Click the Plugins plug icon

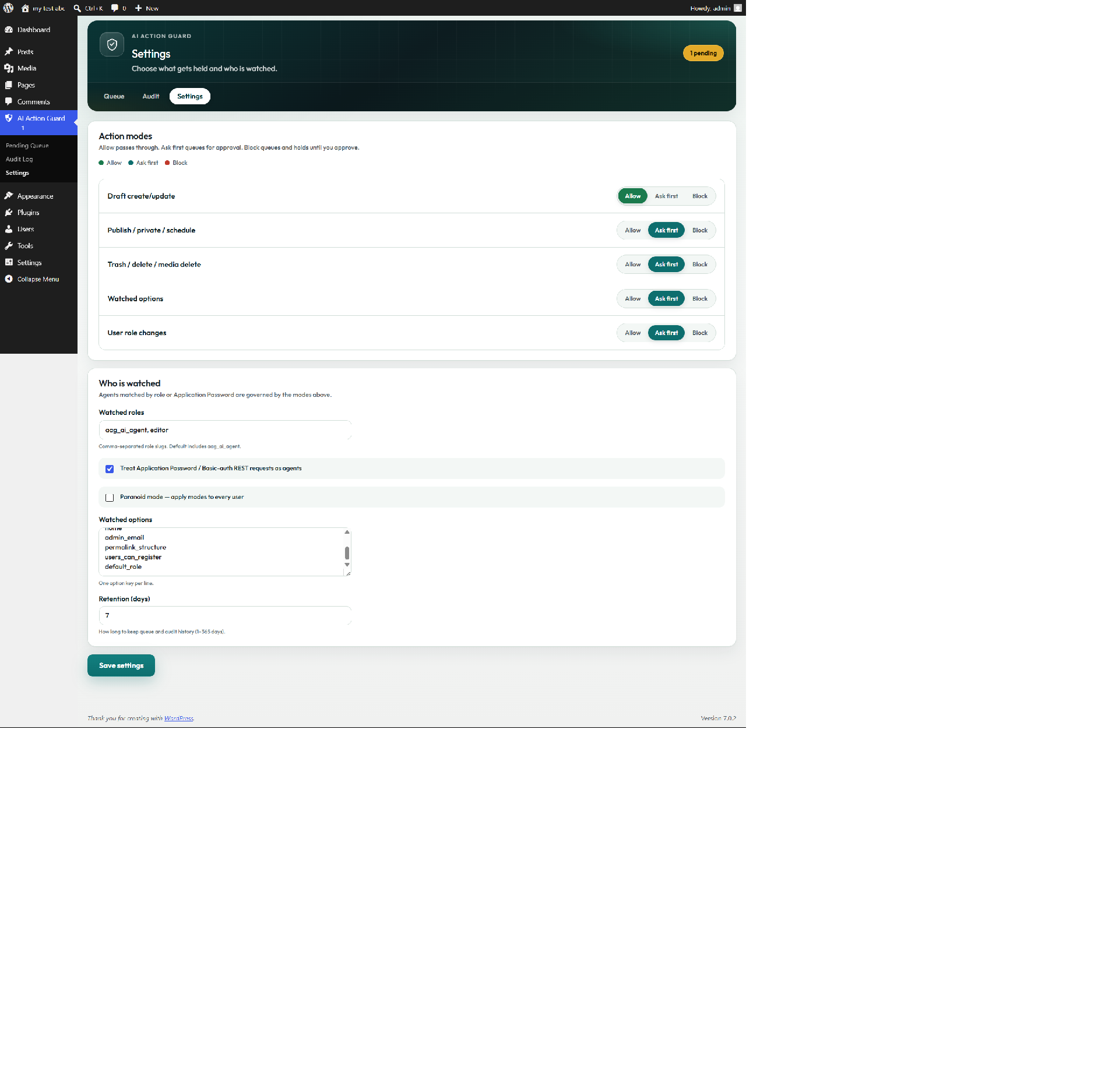[9, 213]
